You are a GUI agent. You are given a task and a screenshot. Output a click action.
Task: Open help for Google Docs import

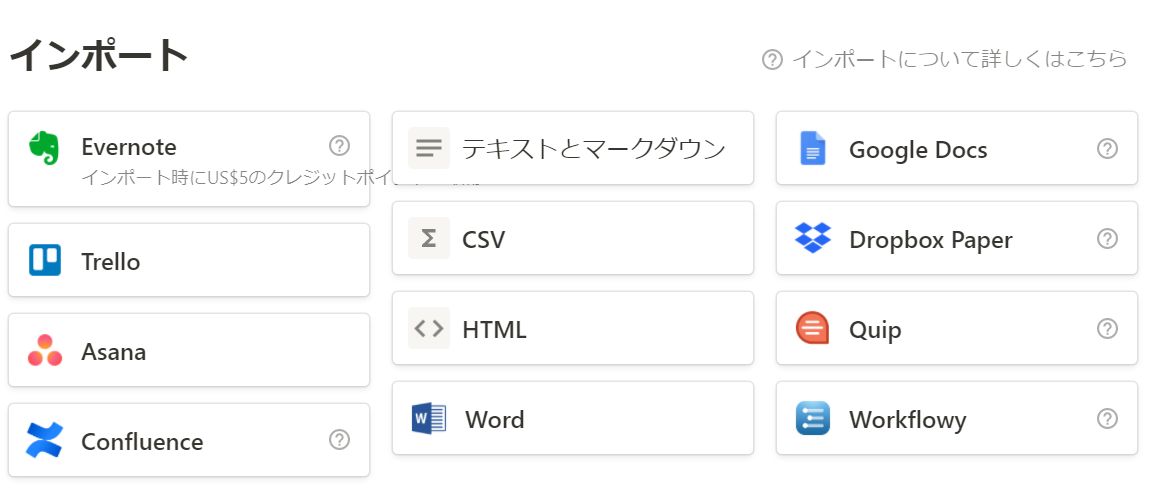[x=1107, y=149]
